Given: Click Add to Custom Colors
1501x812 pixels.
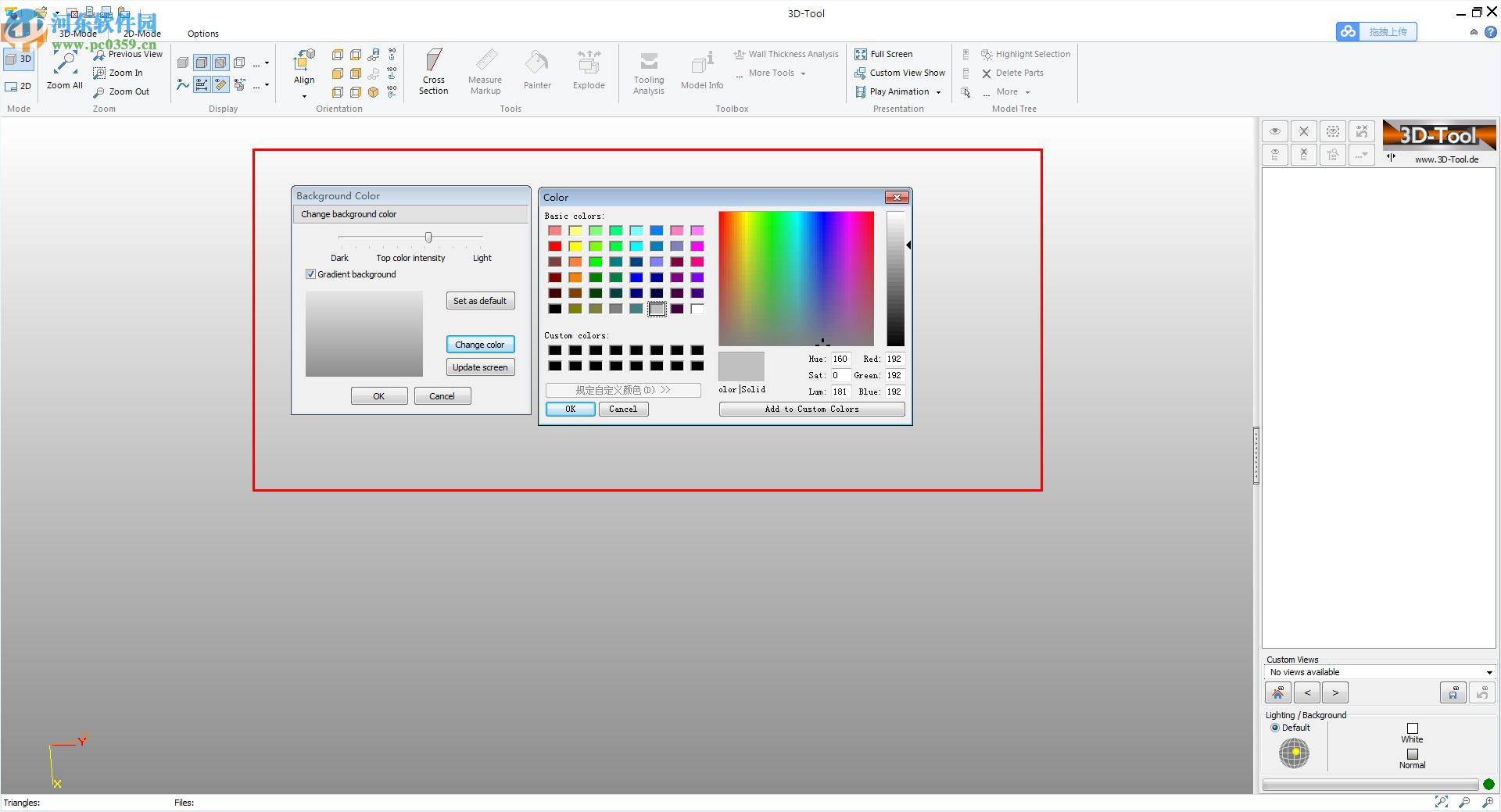Looking at the screenshot, I should [x=811, y=409].
